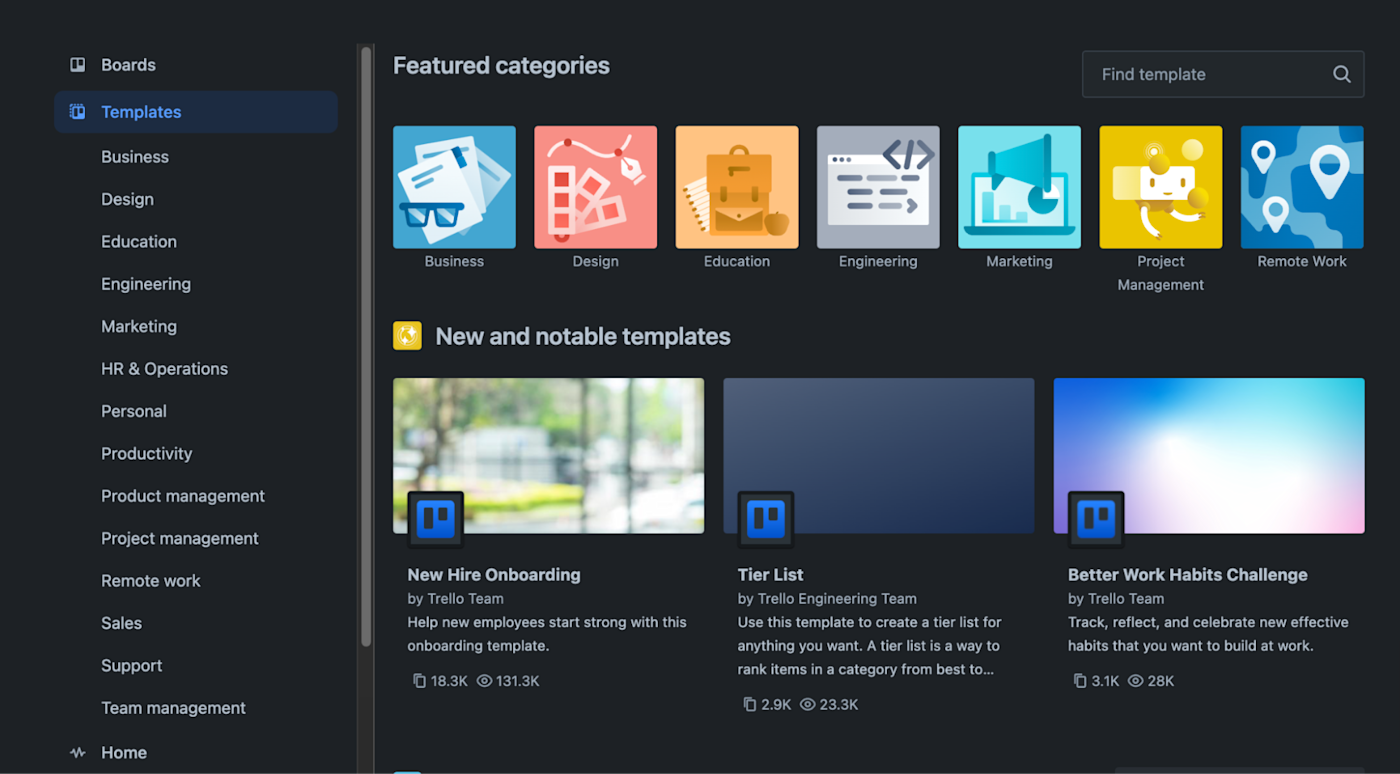Click the Templates icon in the sidebar
This screenshot has height=774, width=1400.
point(77,112)
